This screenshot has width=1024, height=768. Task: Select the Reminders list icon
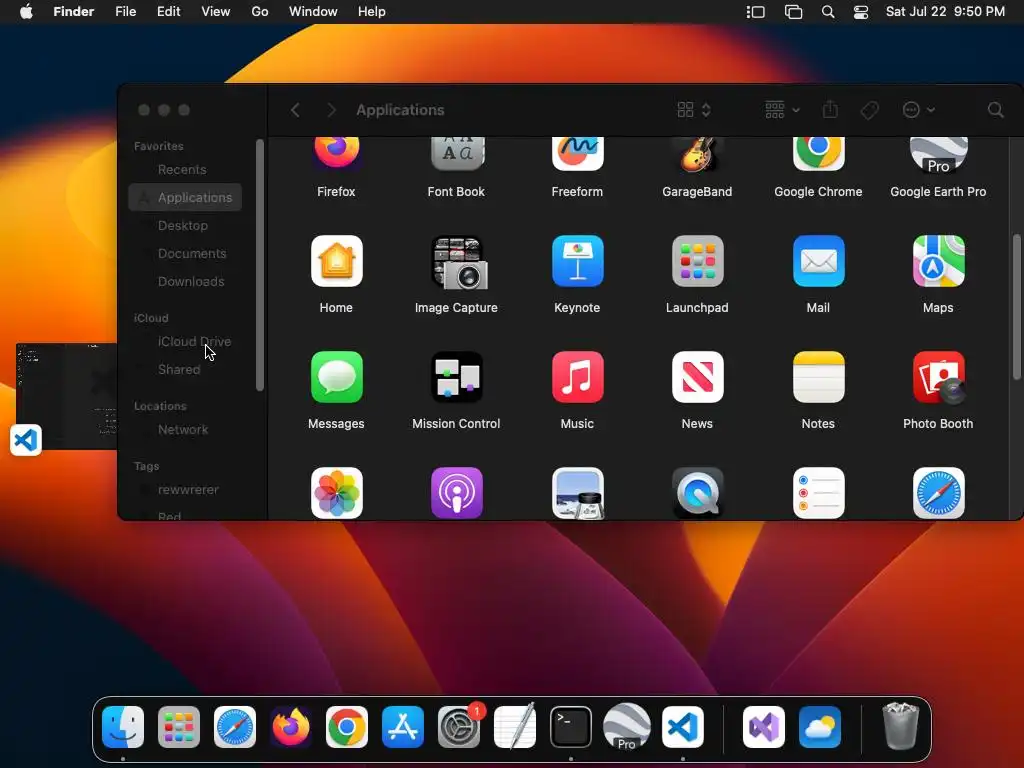pos(818,493)
